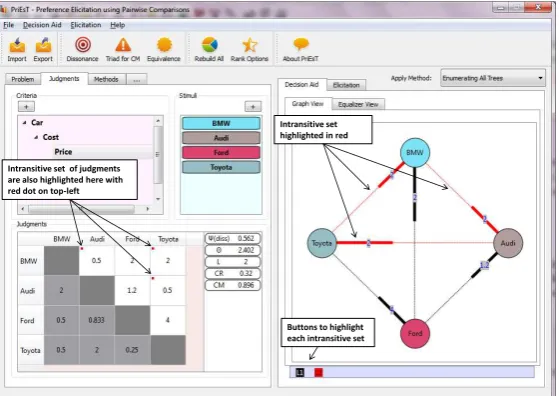This screenshot has height=396, width=559.
Task: Open the Decision Aid menu
Action: coord(42,25)
